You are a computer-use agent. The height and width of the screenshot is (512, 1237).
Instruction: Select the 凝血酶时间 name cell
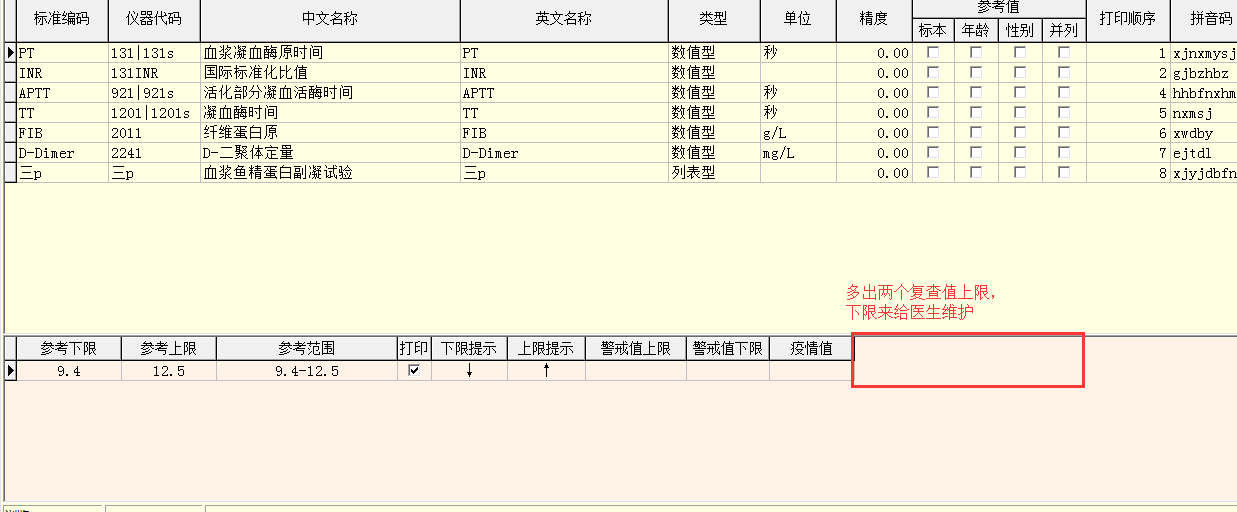pyautogui.click(x=330, y=112)
